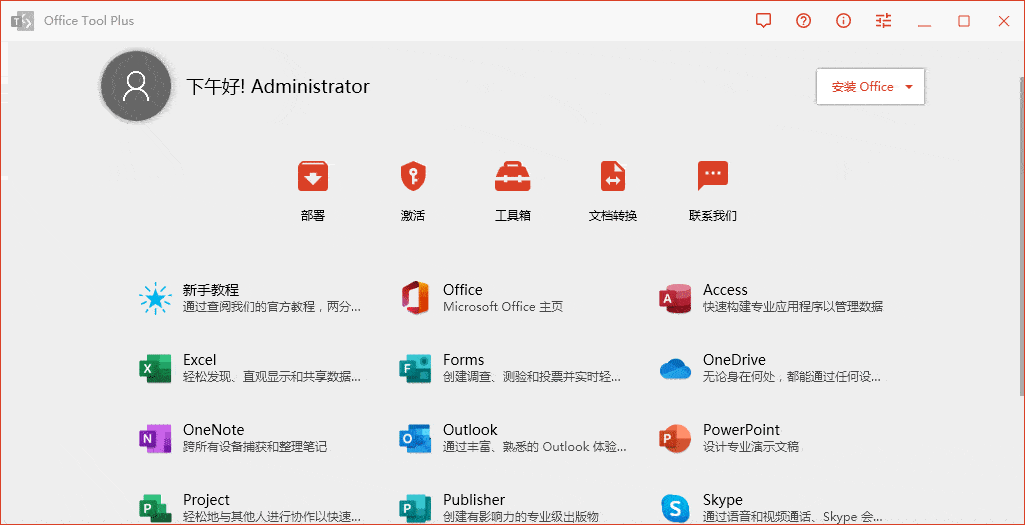
Task: Open the settings sliders icon
Action: point(884,21)
